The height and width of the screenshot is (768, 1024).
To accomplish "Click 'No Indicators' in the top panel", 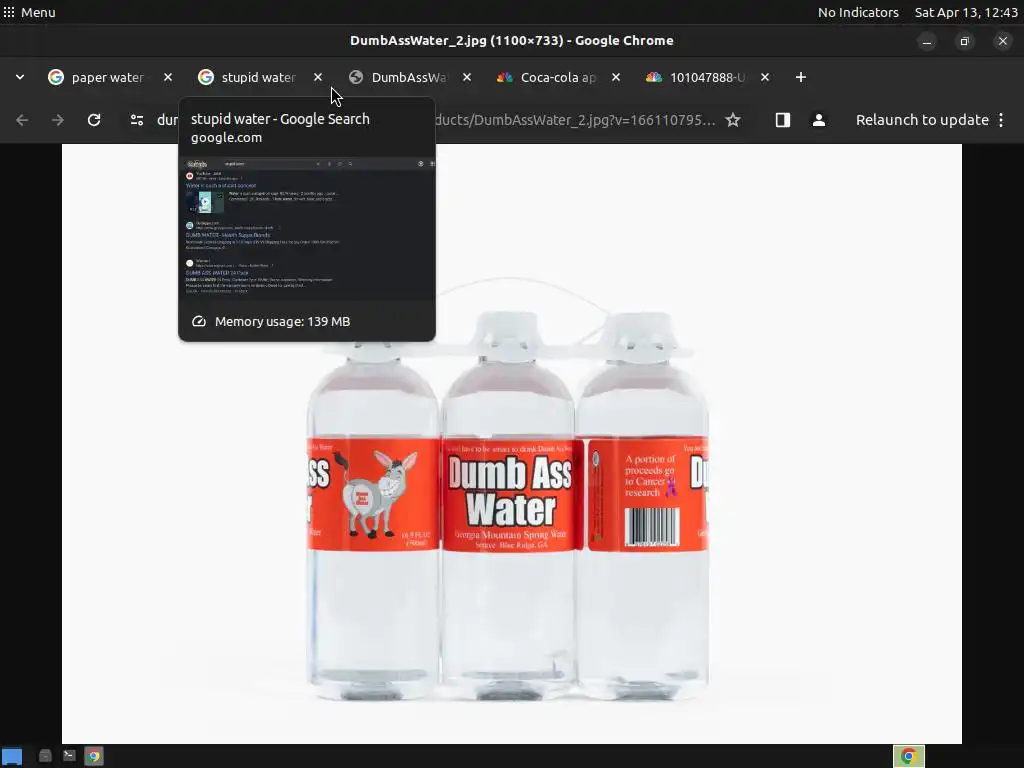I will click(858, 12).
